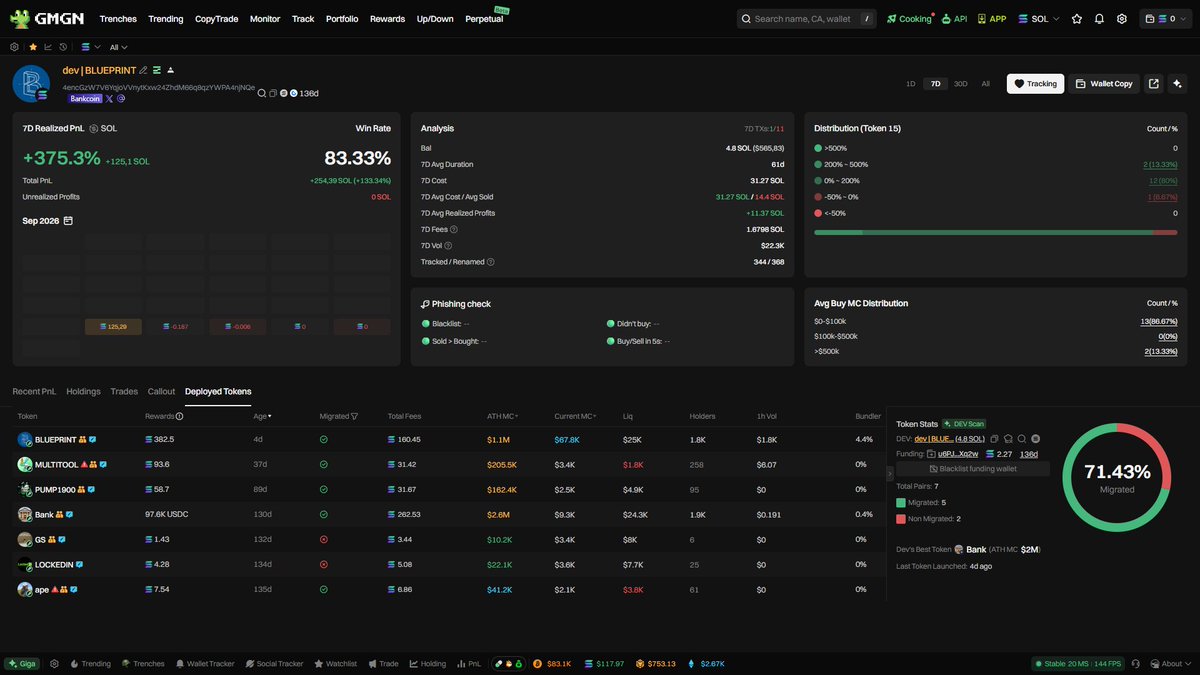Open bottom bar settings gear icon

point(54,664)
